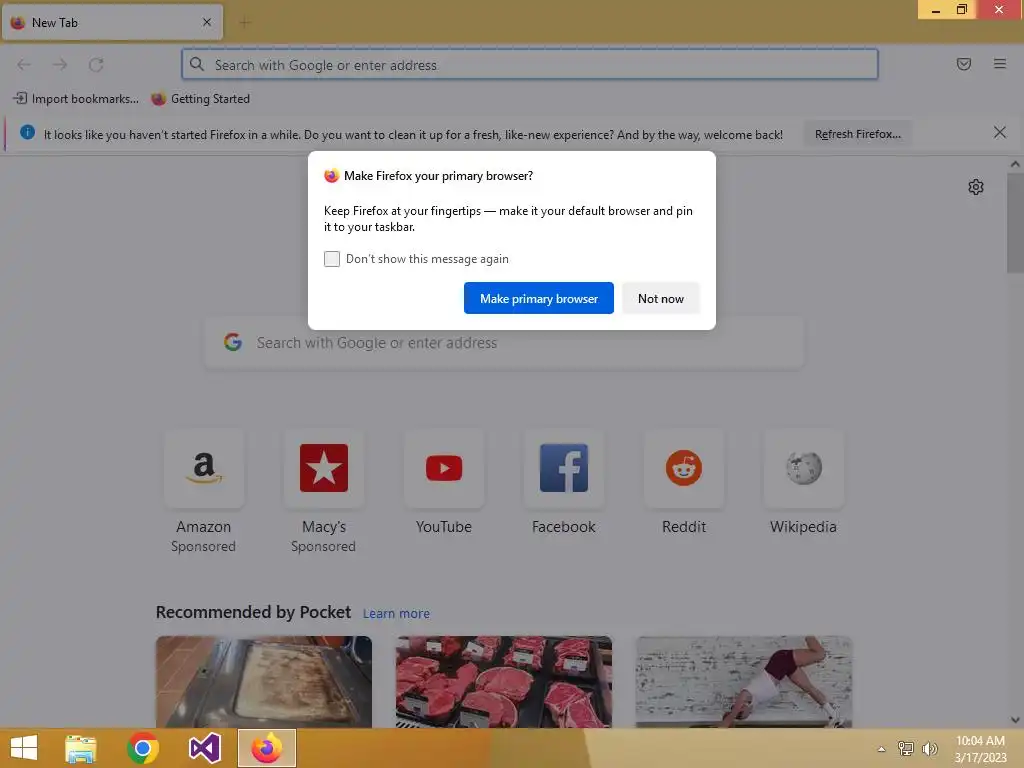Launch Google Chrome from the taskbar
Screen dimensions: 1024x768
(x=143, y=748)
